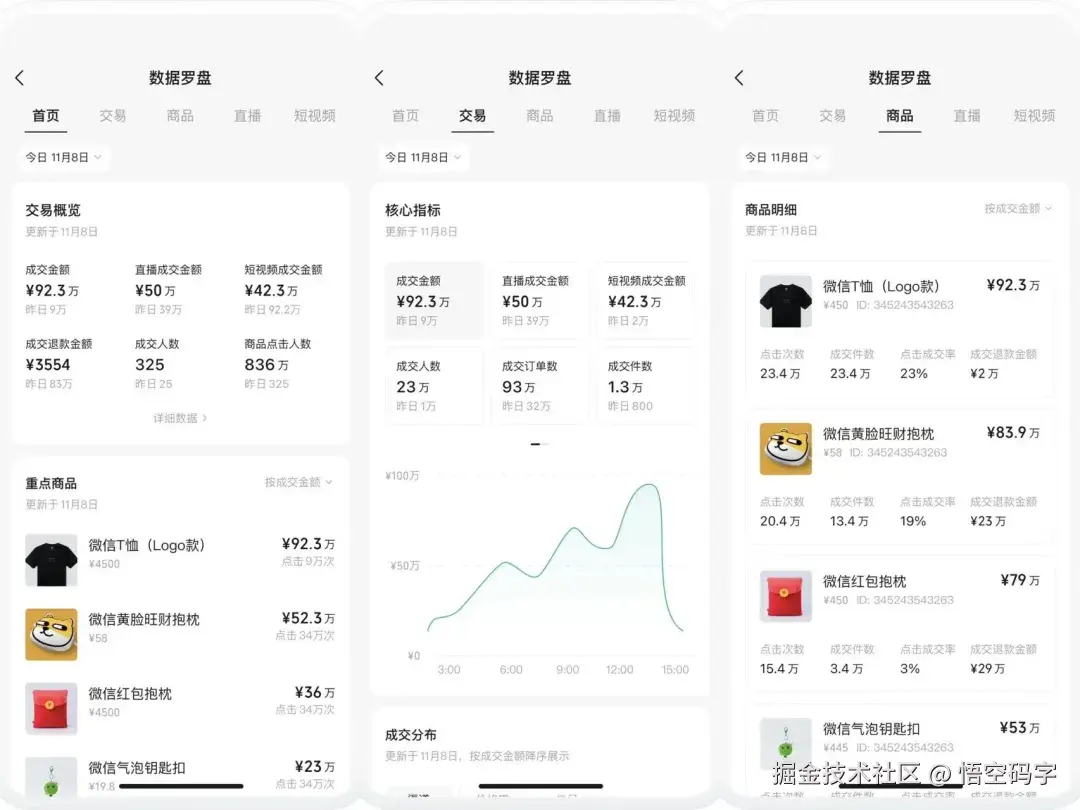Open the 交易 tab from the home screen
1080x810 pixels.
coord(113,116)
